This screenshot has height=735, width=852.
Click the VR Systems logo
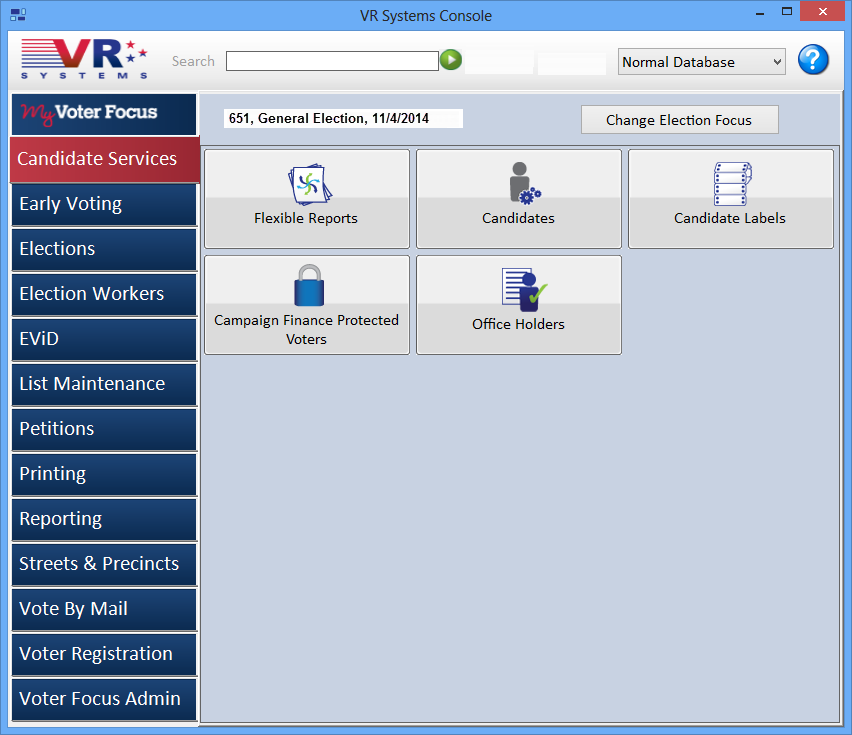(84, 59)
